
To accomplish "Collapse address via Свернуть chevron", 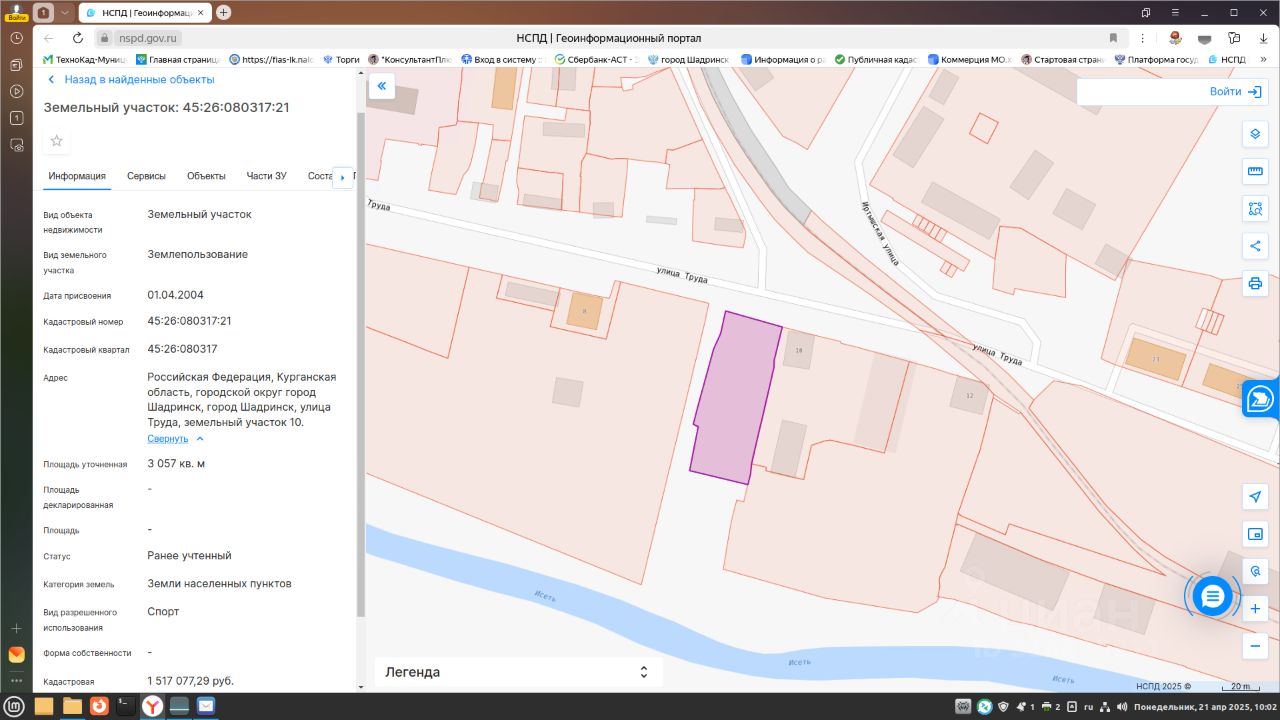I will (176, 439).
